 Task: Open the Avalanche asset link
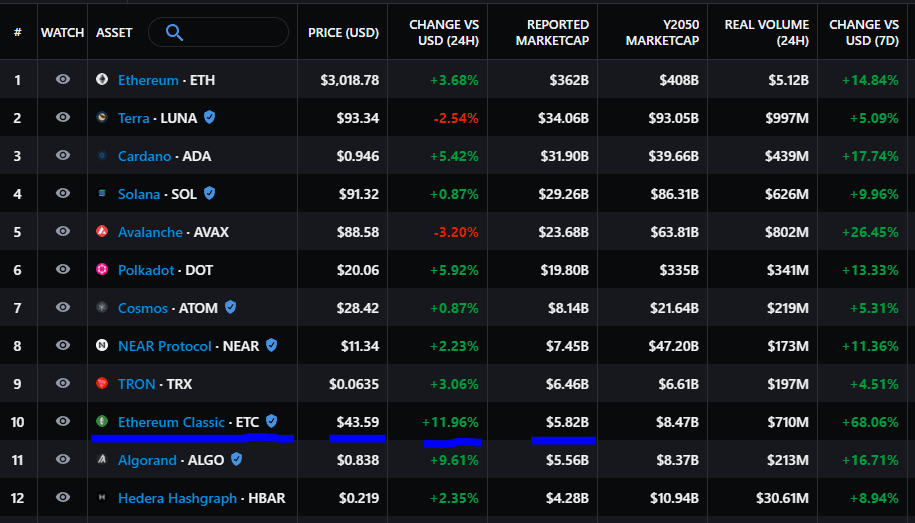tap(151, 232)
